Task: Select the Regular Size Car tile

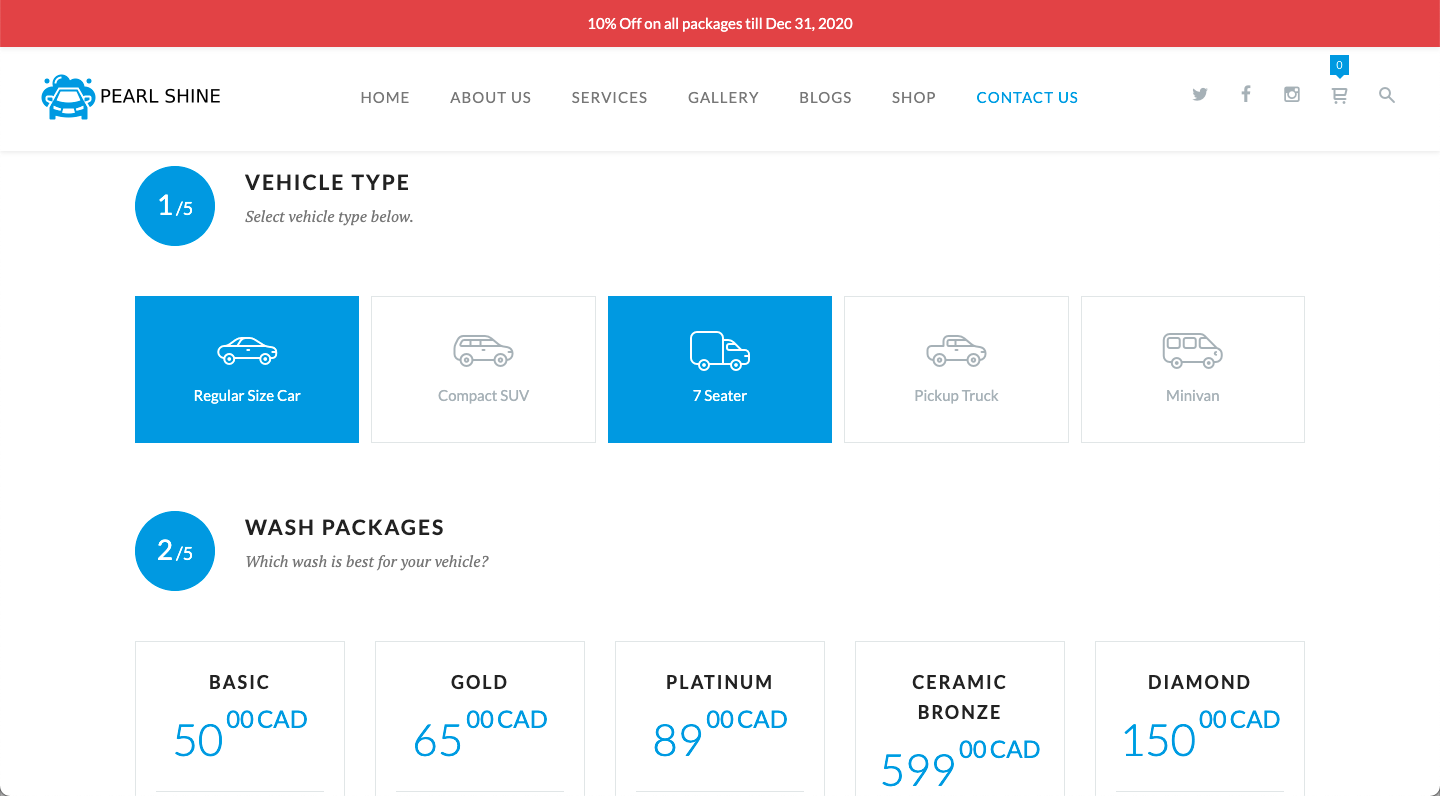Action: pos(247,369)
